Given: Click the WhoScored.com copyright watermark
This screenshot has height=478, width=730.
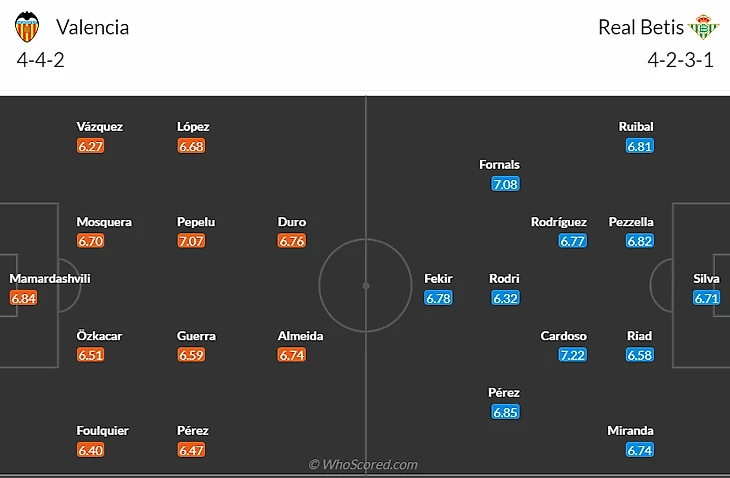Looking at the screenshot, I should pos(363,465).
